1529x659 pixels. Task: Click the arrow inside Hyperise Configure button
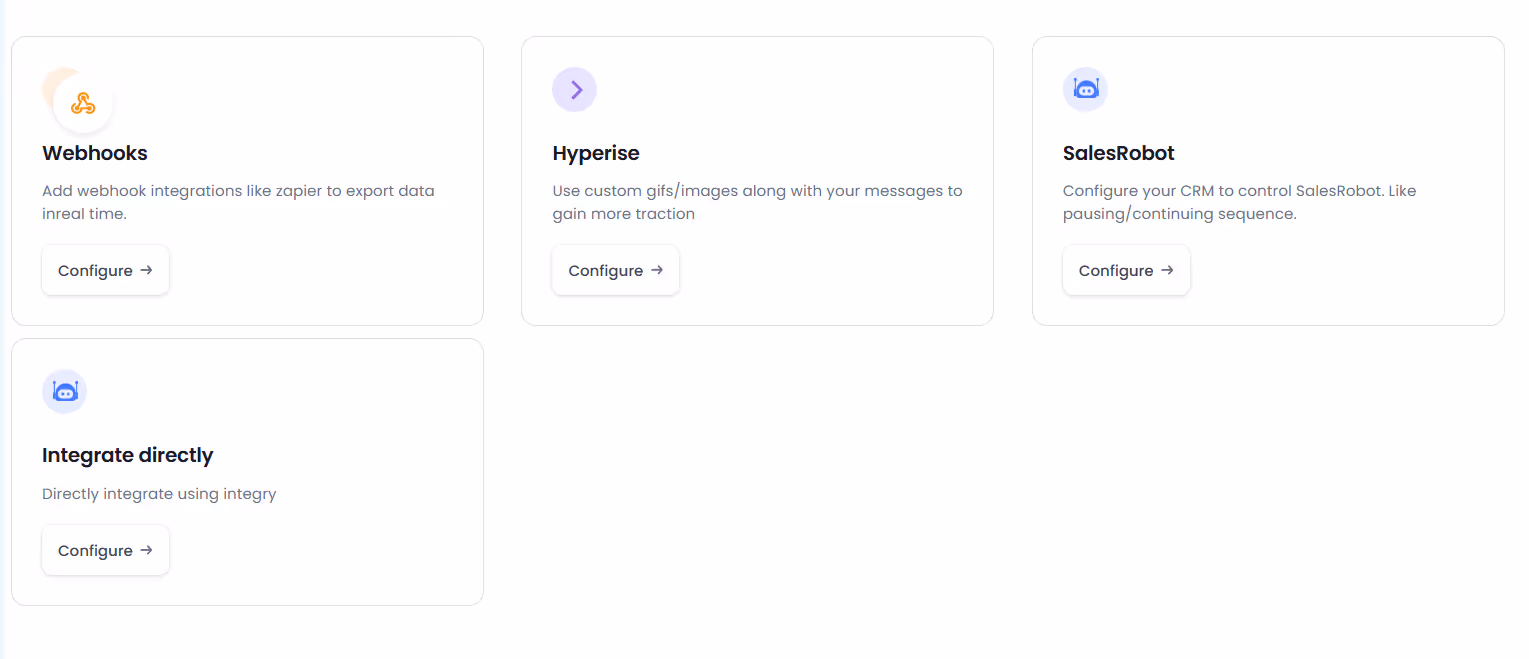click(x=657, y=270)
